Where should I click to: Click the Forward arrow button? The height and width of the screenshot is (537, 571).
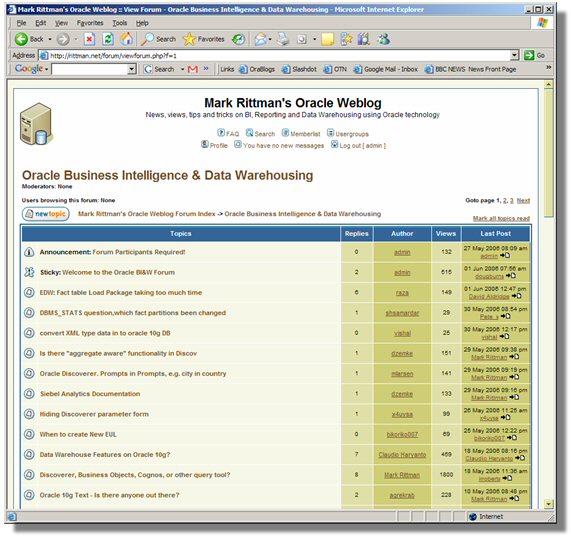[63, 39]
